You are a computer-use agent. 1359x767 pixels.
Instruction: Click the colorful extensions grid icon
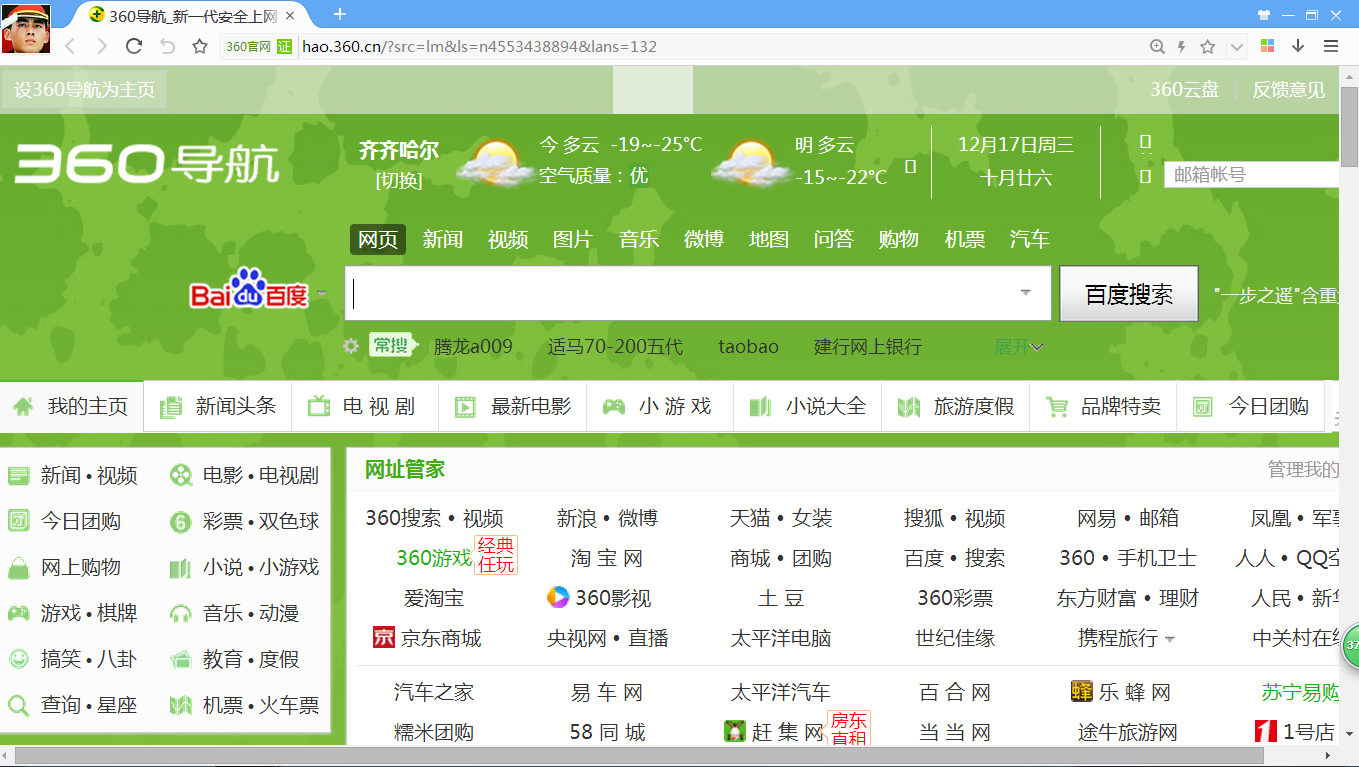click(x=1267, y=46)
